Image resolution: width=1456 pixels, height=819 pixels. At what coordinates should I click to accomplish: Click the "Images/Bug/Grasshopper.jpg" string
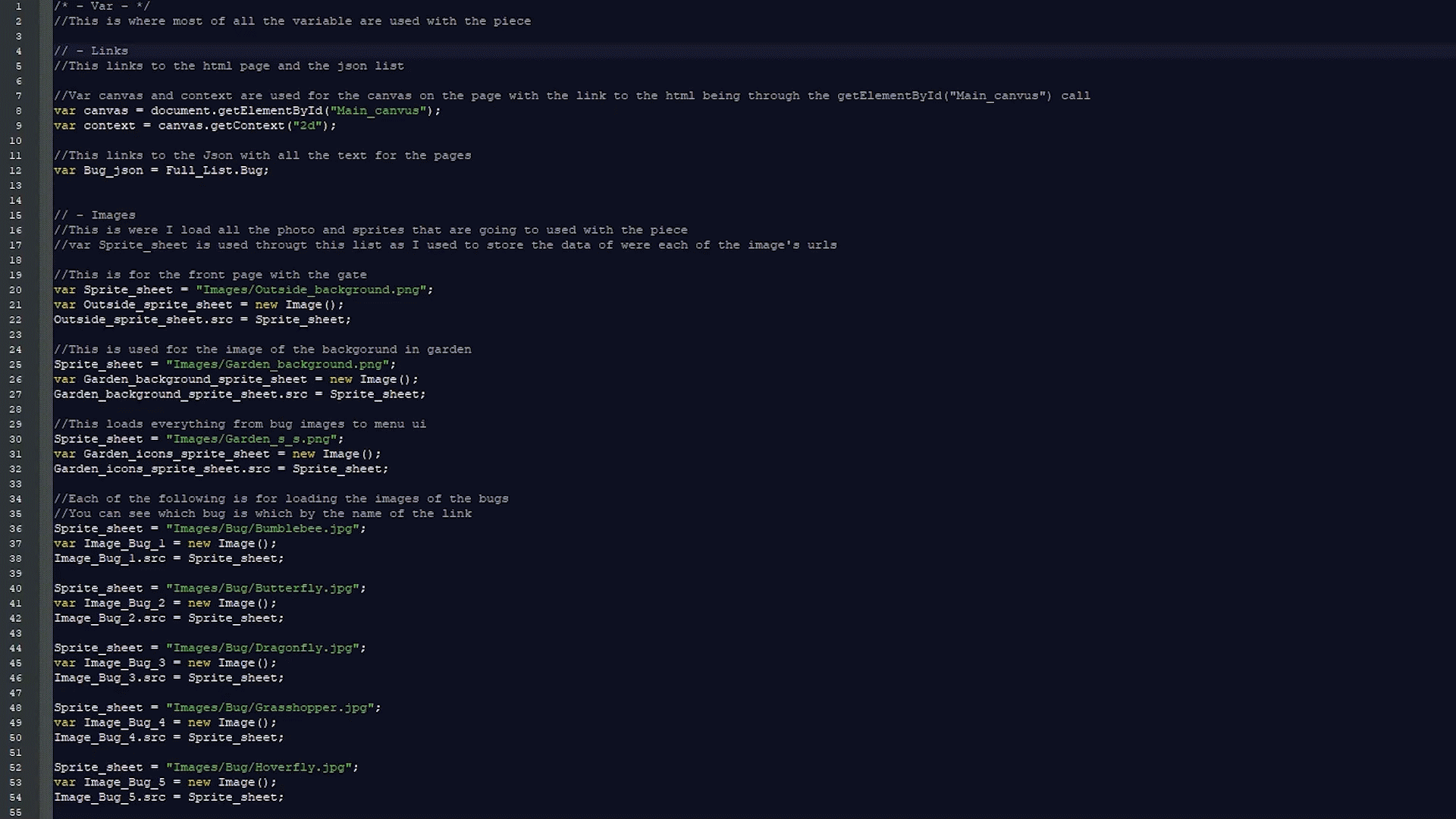click(x=270, y=708)
